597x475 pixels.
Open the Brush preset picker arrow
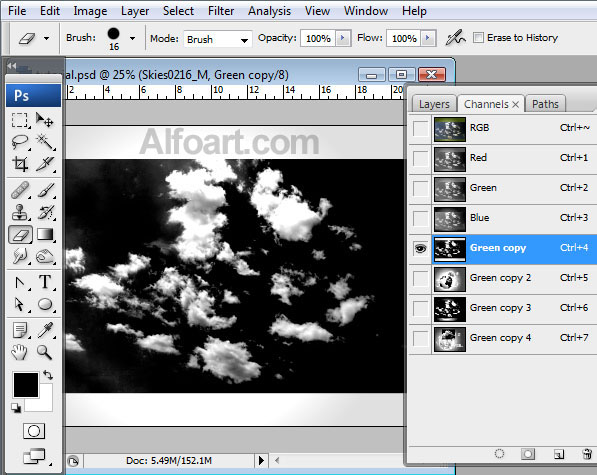(x=132, y=38)
